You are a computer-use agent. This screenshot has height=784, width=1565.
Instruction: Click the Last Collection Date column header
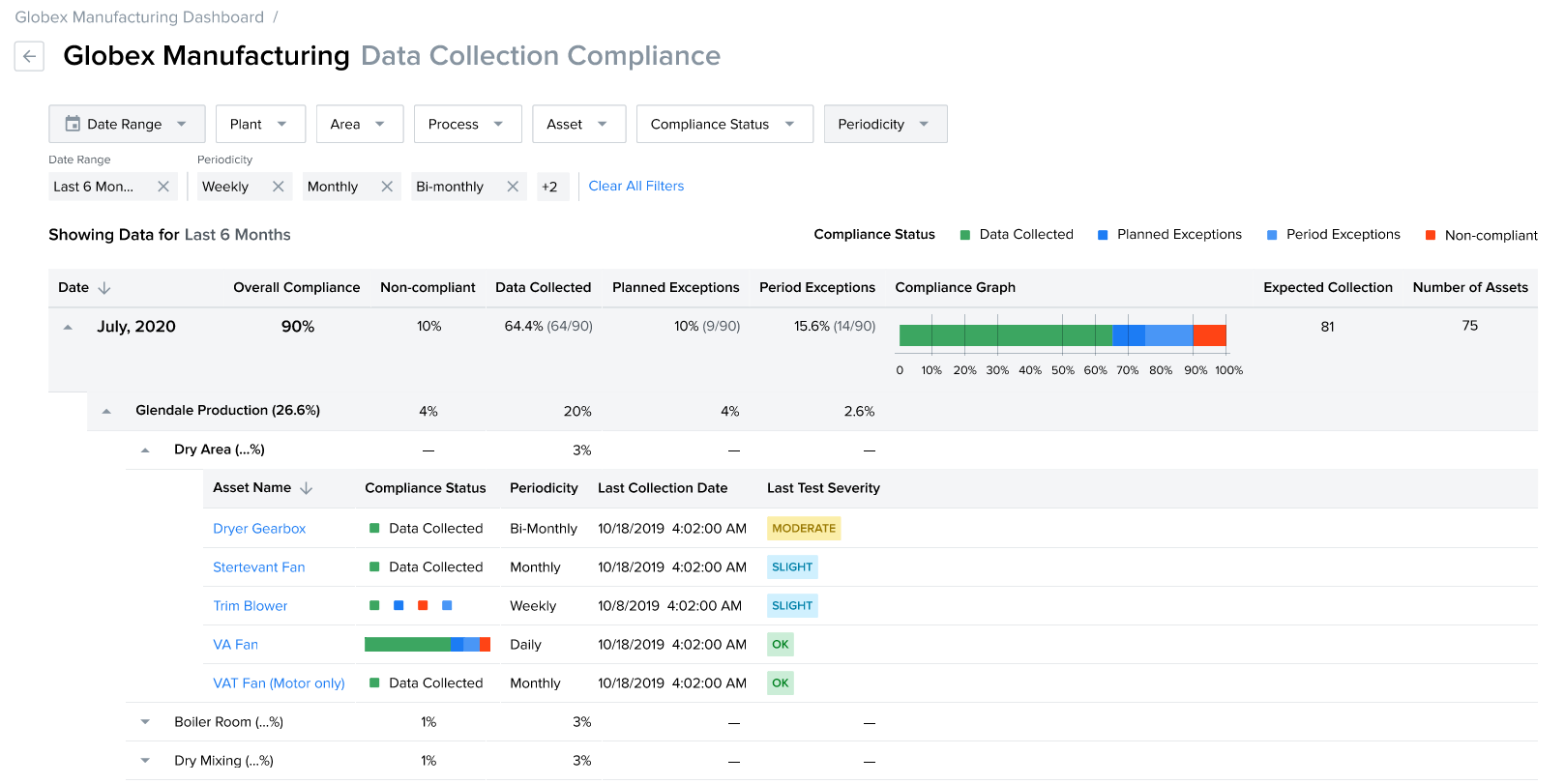[x=663, y=488]
